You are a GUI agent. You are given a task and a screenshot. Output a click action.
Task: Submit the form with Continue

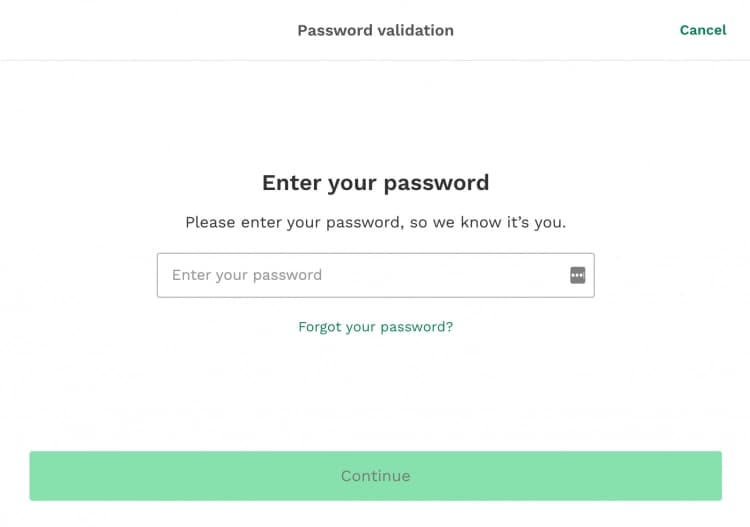tap(375, 476)
